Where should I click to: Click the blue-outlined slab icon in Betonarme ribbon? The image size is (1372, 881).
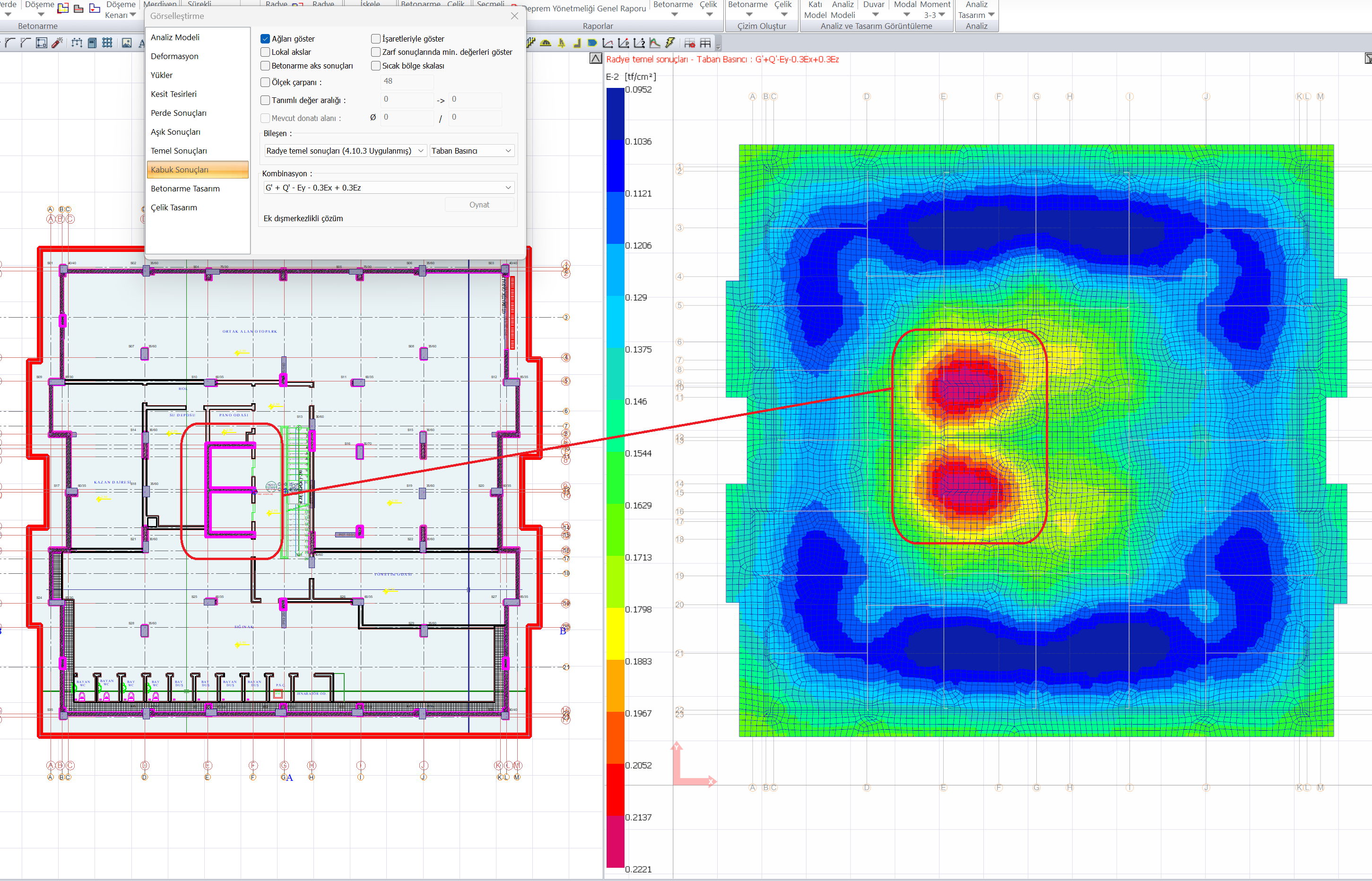click(x=95, y=8)
